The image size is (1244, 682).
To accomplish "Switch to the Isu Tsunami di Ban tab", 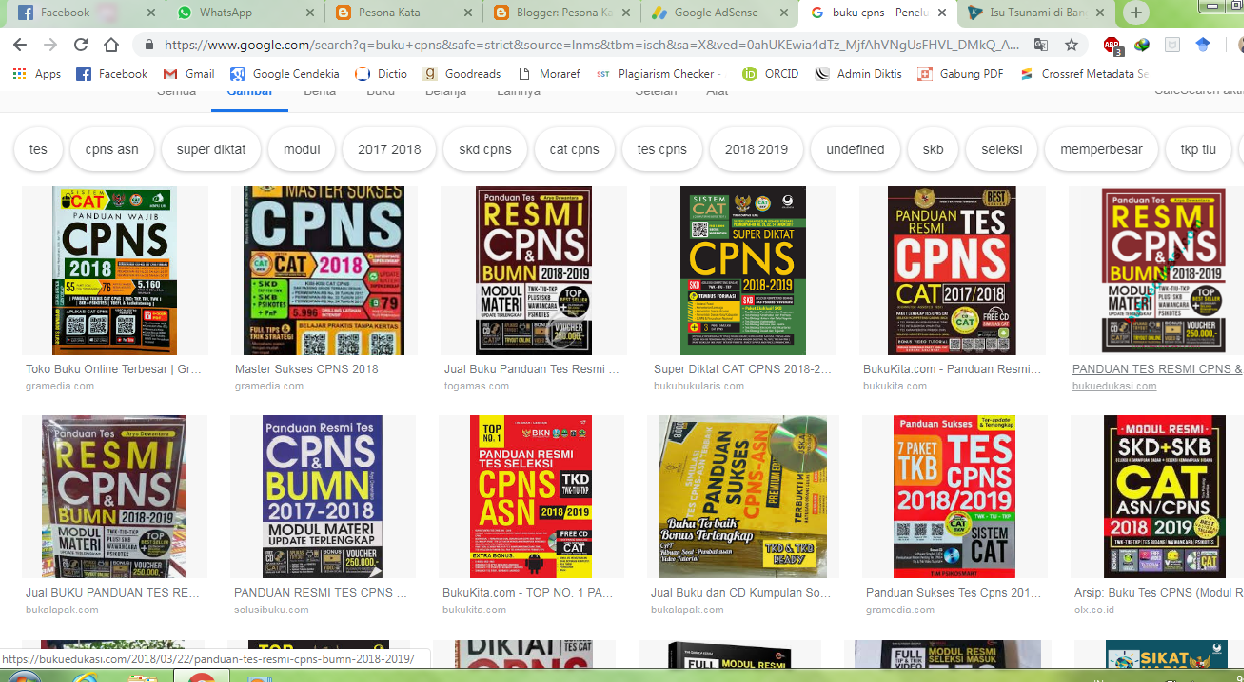I will (x=1038, y=13).
